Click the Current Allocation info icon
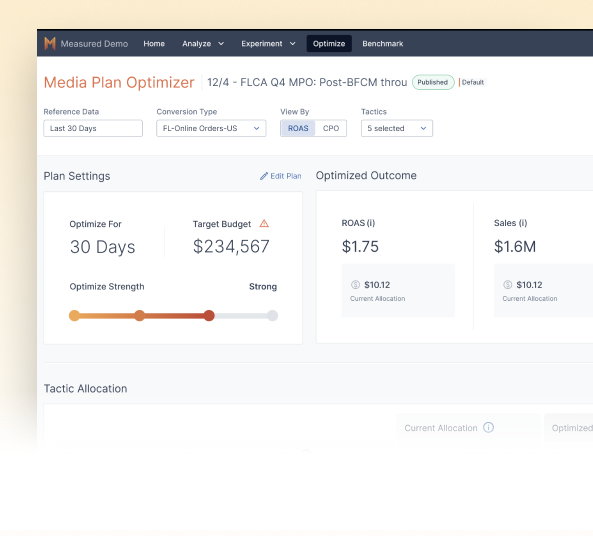The width and height of the screenshot is (593, 536). [488, 427]
